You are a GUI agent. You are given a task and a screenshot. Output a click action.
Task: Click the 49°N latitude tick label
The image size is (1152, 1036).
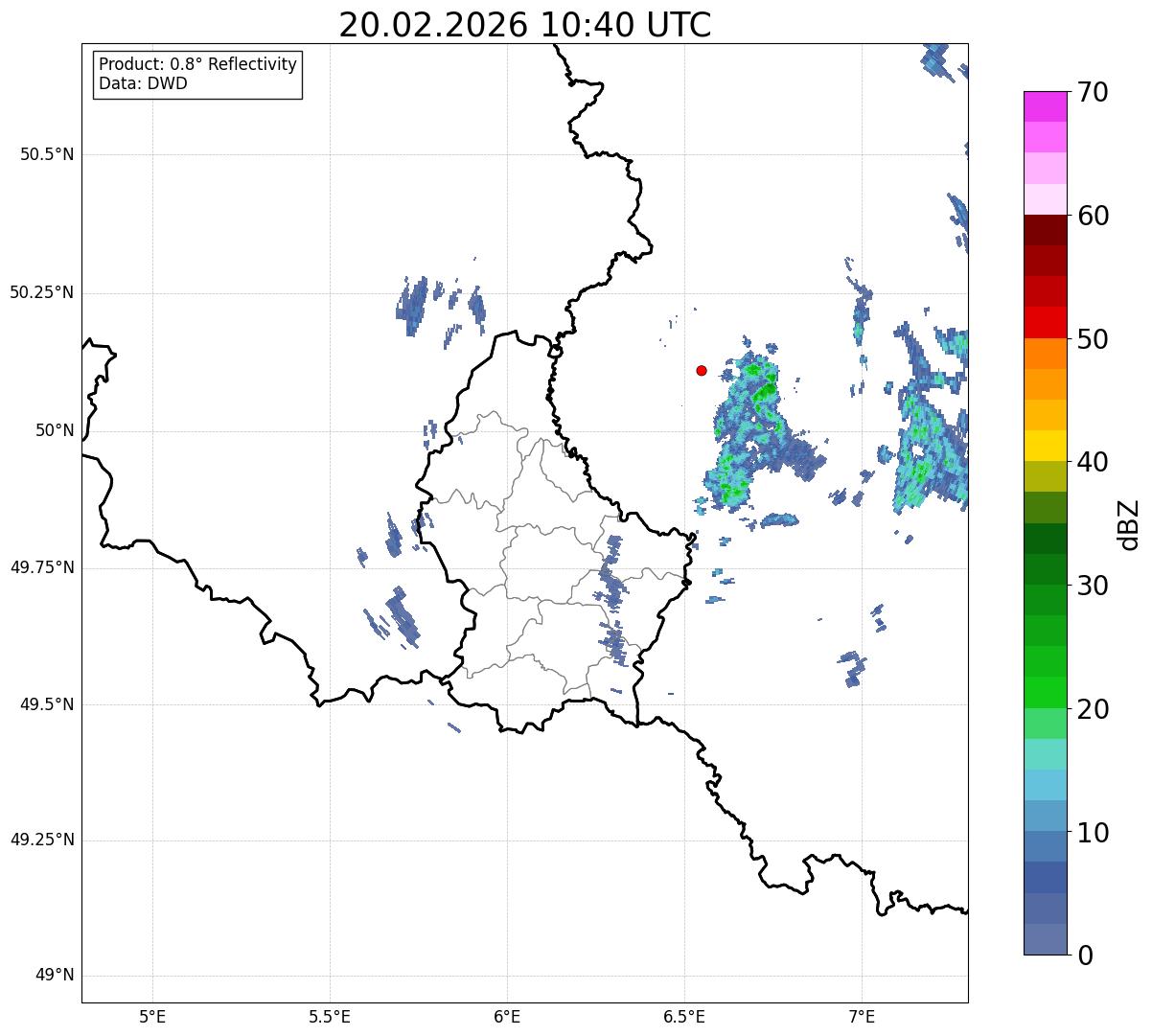click(x=54, y=976)
